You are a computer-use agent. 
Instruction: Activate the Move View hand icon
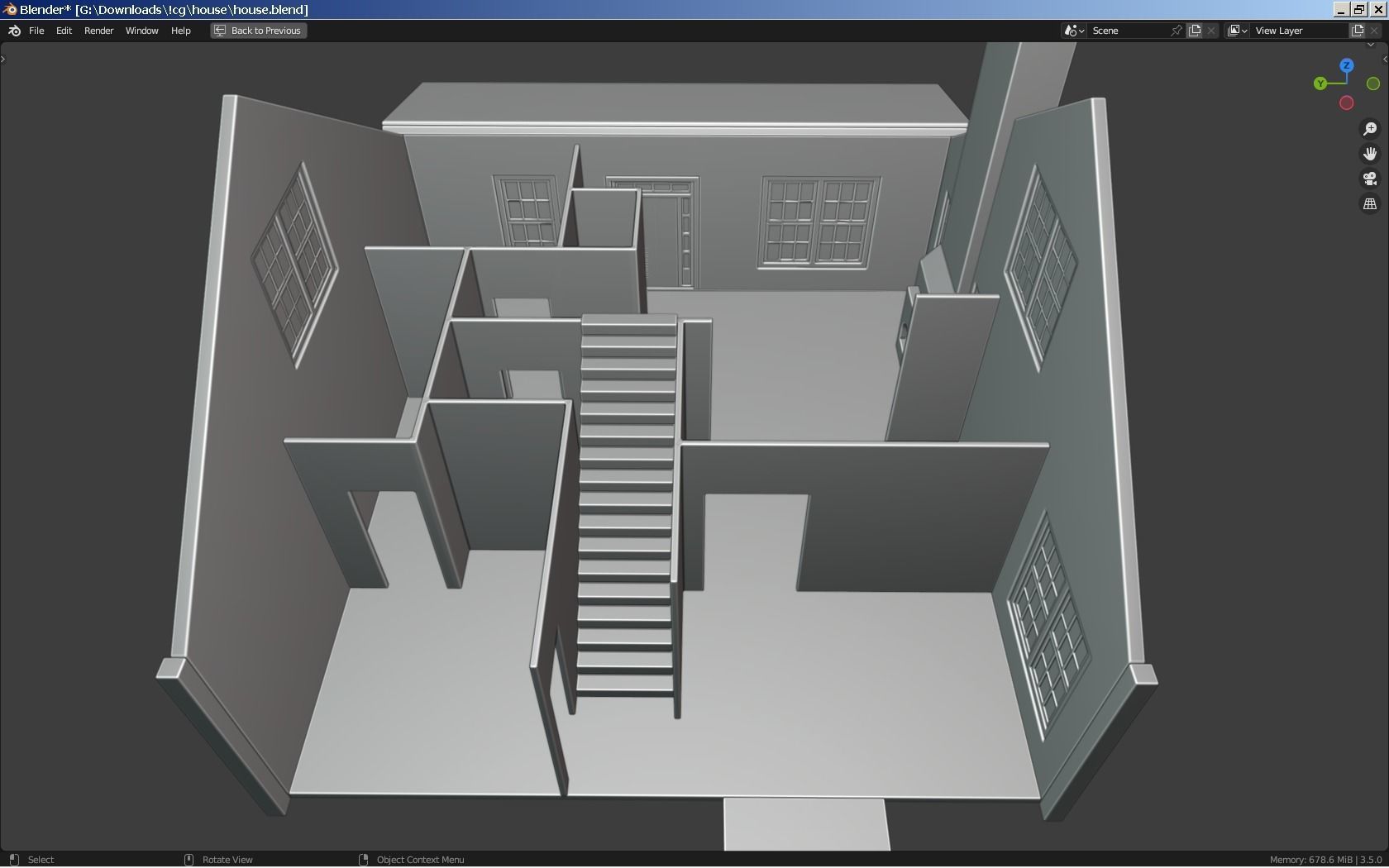click(x=1370, y=153)
